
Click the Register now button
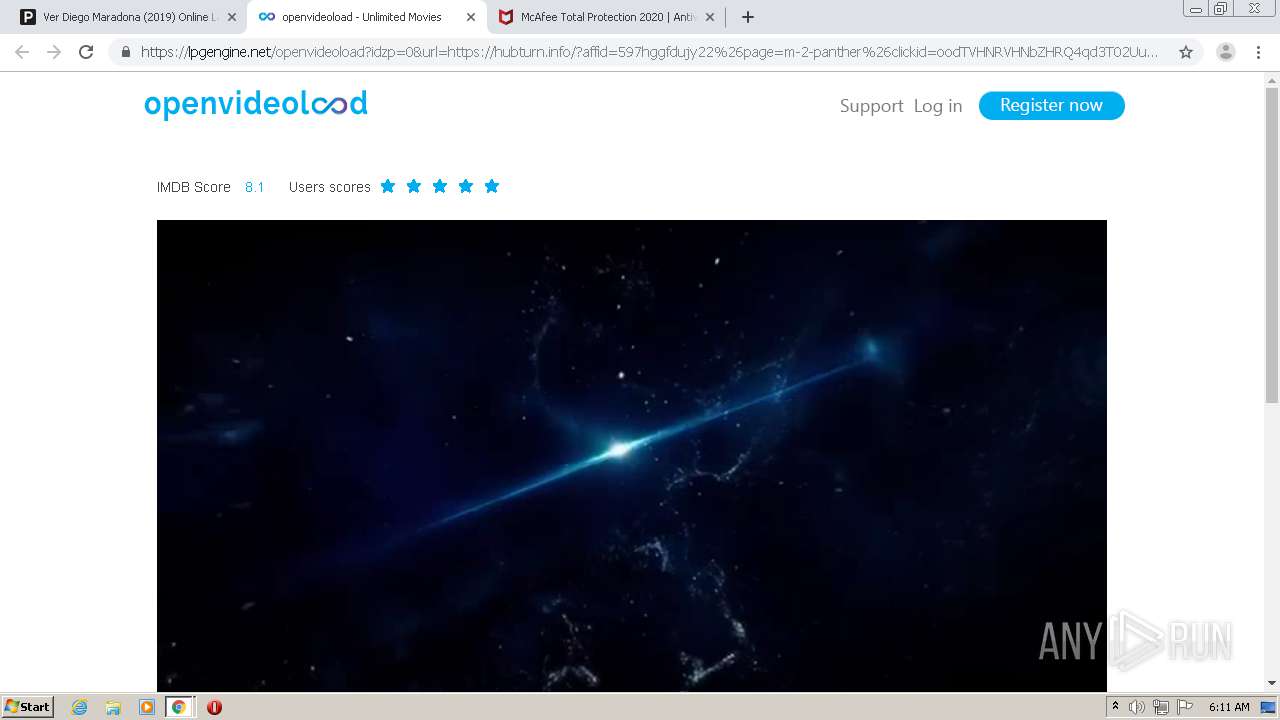(1051, 105)
